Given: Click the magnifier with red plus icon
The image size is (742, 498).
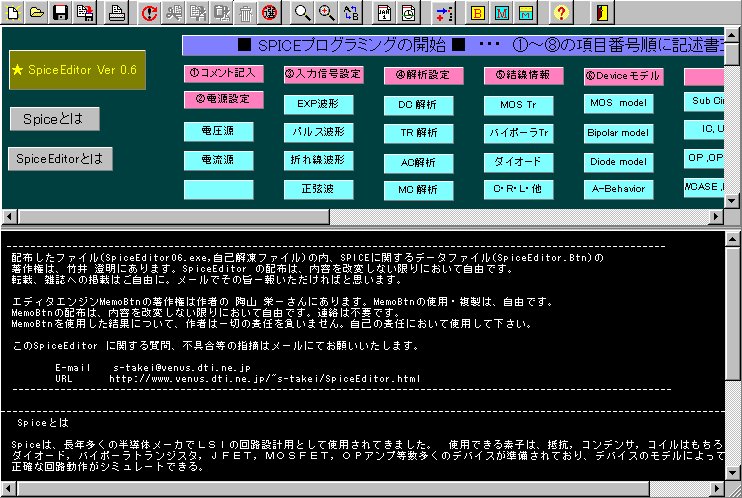Looking at the screenshot, I should coord(327,13).
